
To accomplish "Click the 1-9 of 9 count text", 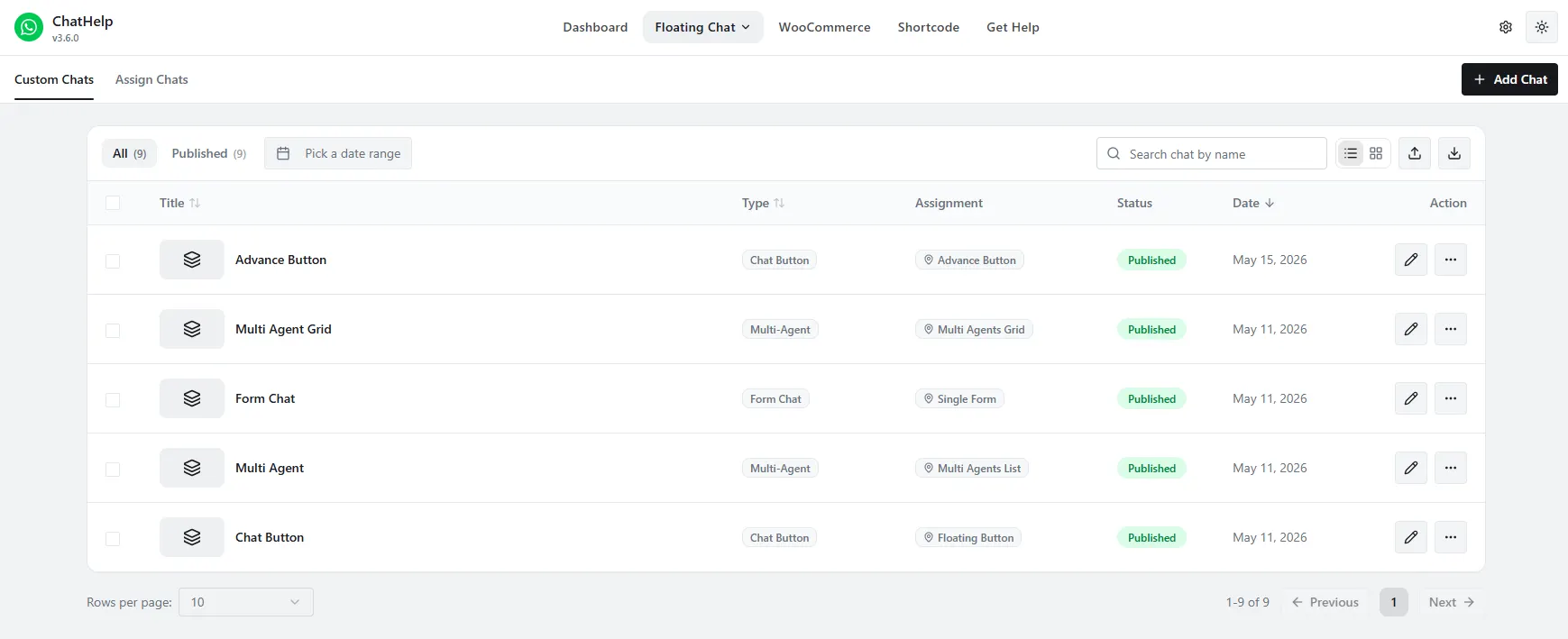I will [1247, 602].
